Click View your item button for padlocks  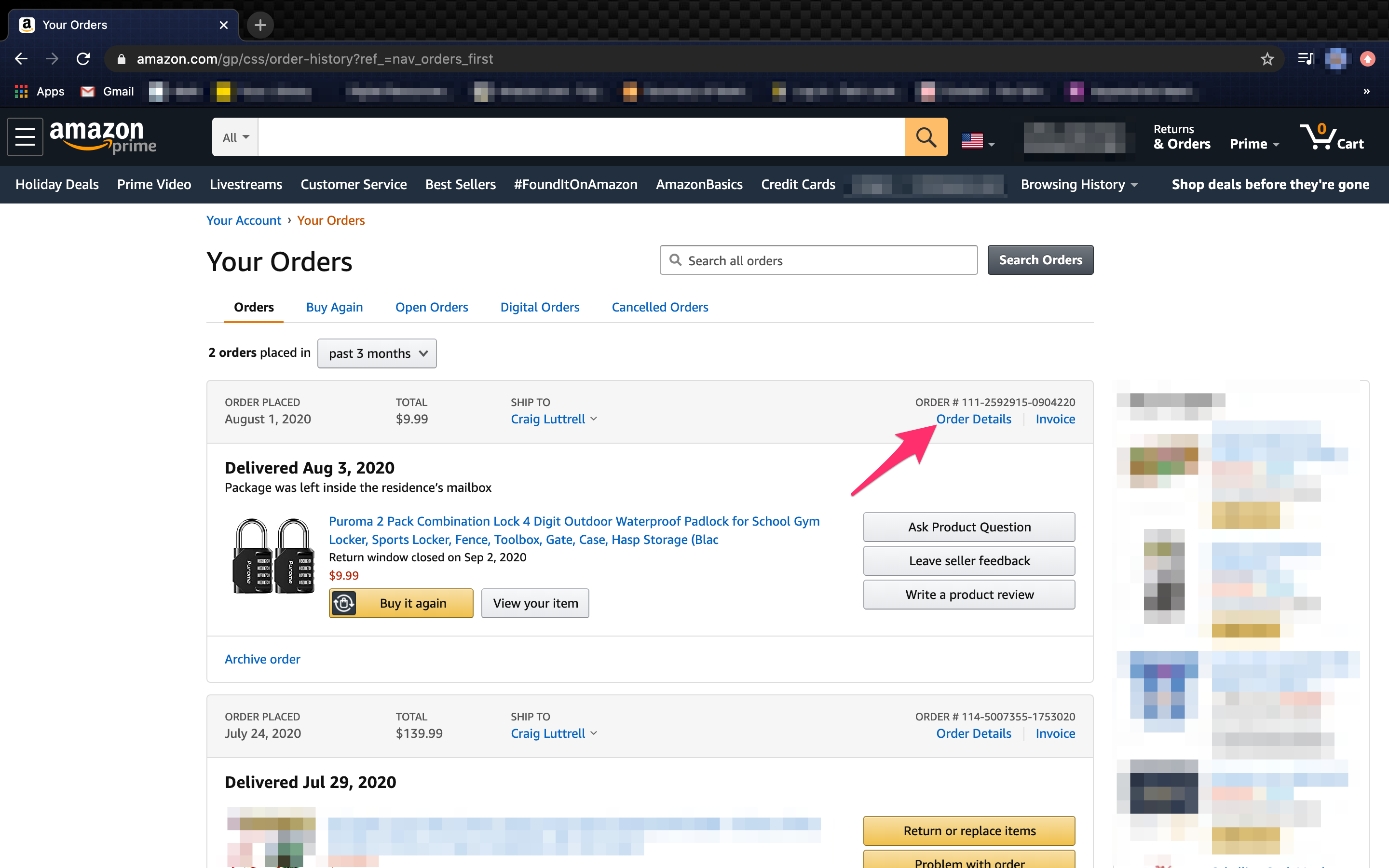[535, 603]
